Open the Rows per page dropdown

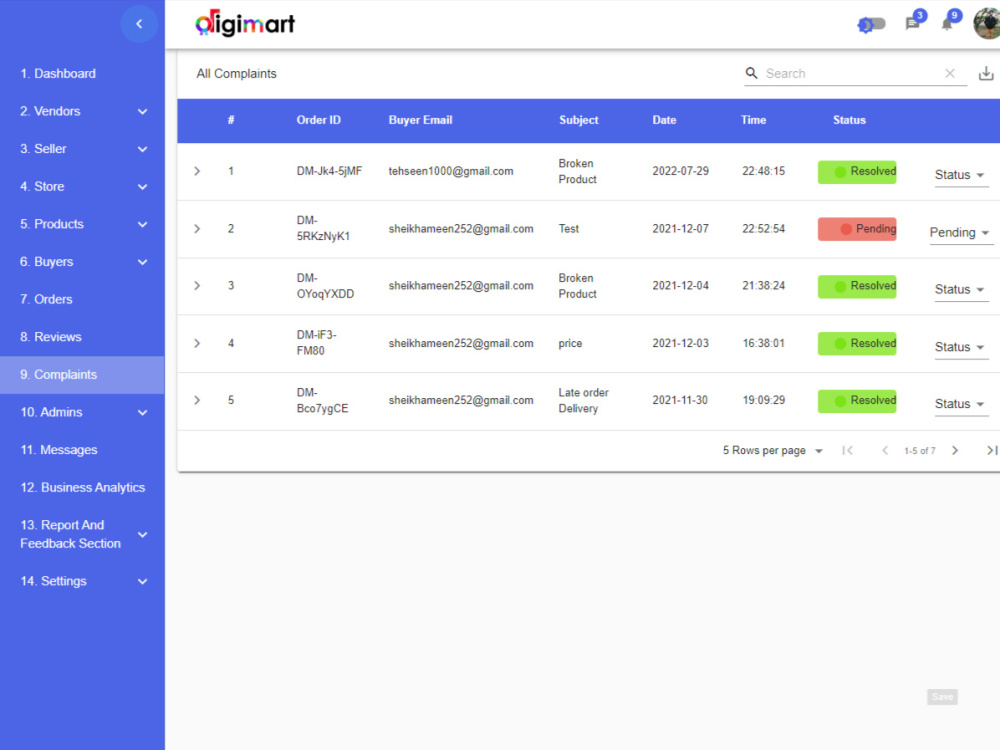[x=773, y=450]
